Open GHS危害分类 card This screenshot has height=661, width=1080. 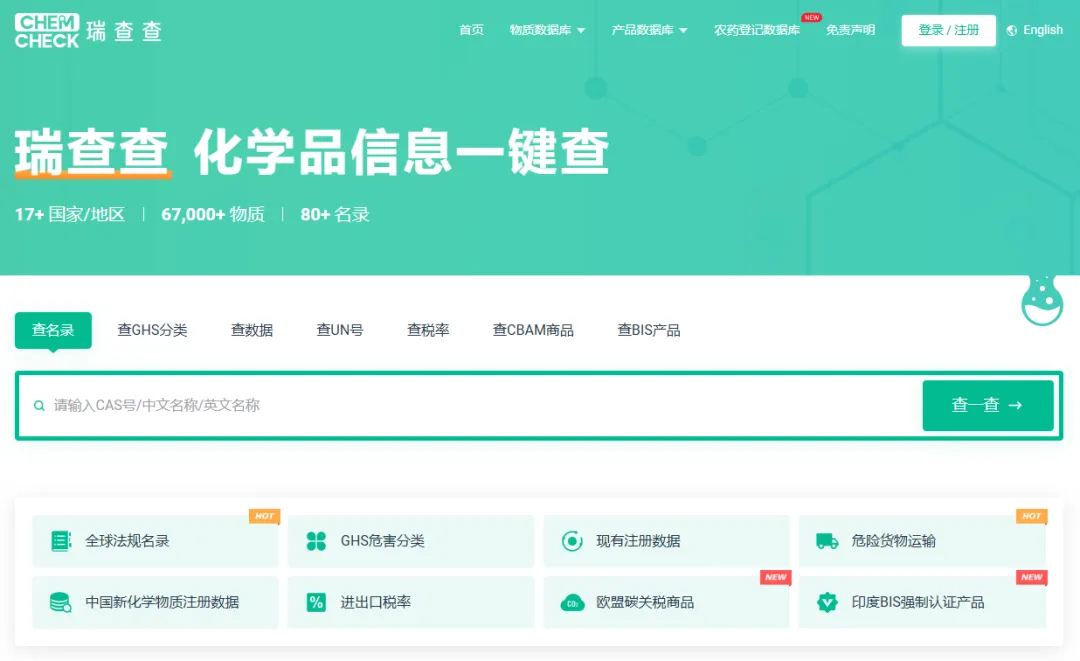point(411,541)
